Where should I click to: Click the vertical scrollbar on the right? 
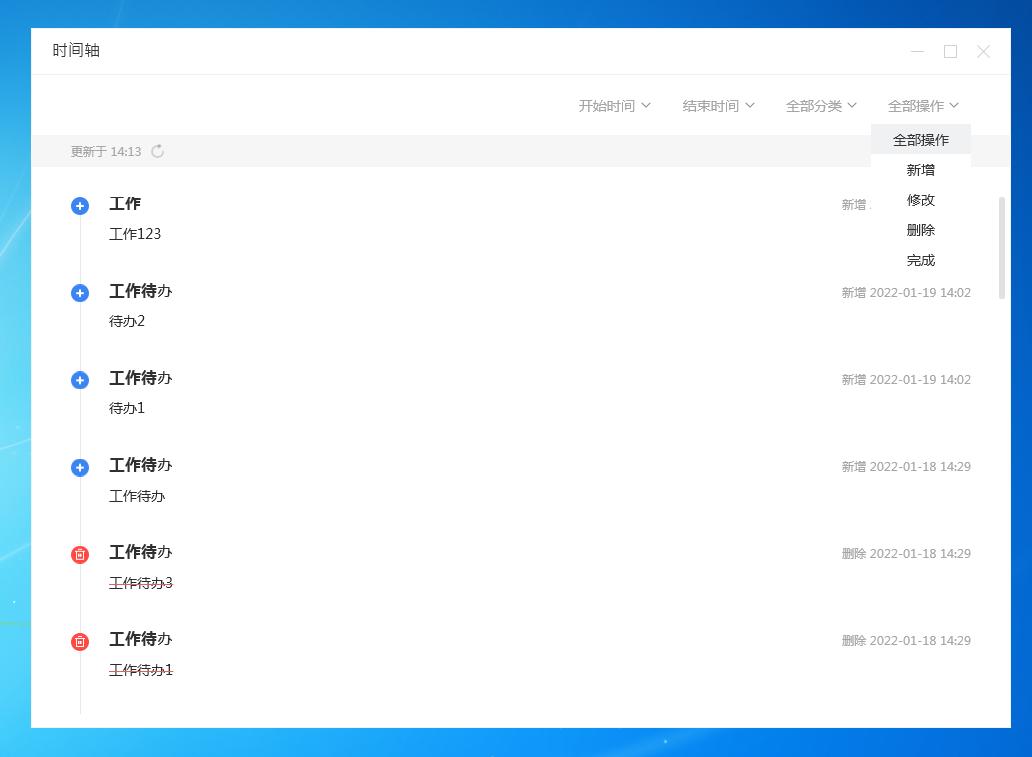[x=1000, y=250]
